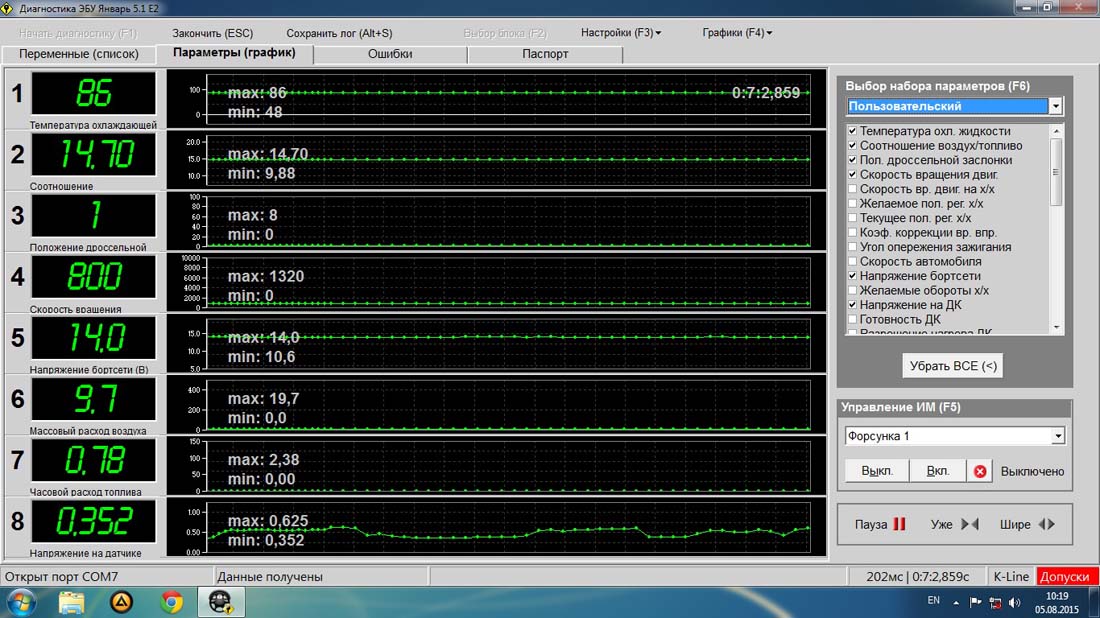
Task: Narrow the graph with Уже button
Action: [954, 524]
